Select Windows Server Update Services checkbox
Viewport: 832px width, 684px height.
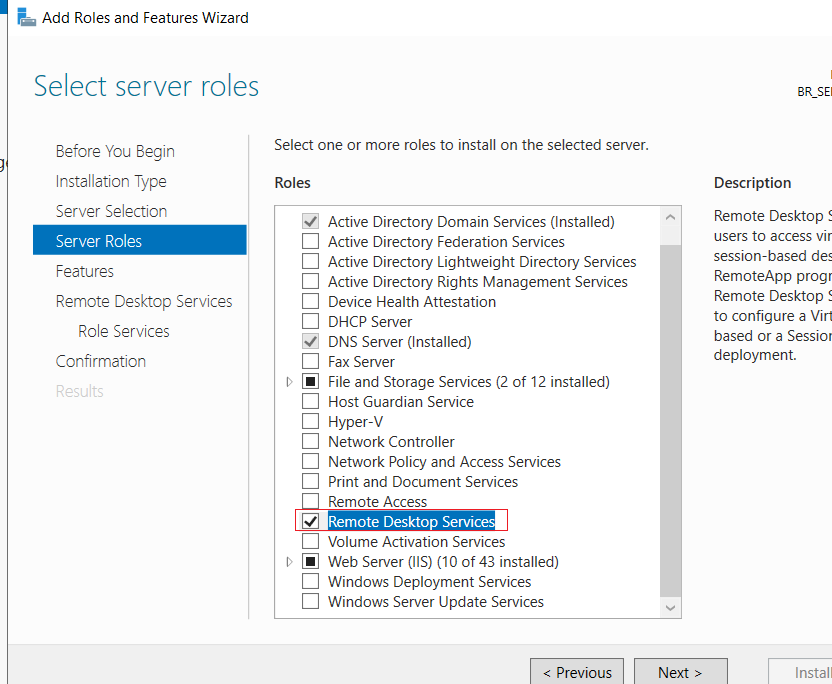(x=310, y=602)
